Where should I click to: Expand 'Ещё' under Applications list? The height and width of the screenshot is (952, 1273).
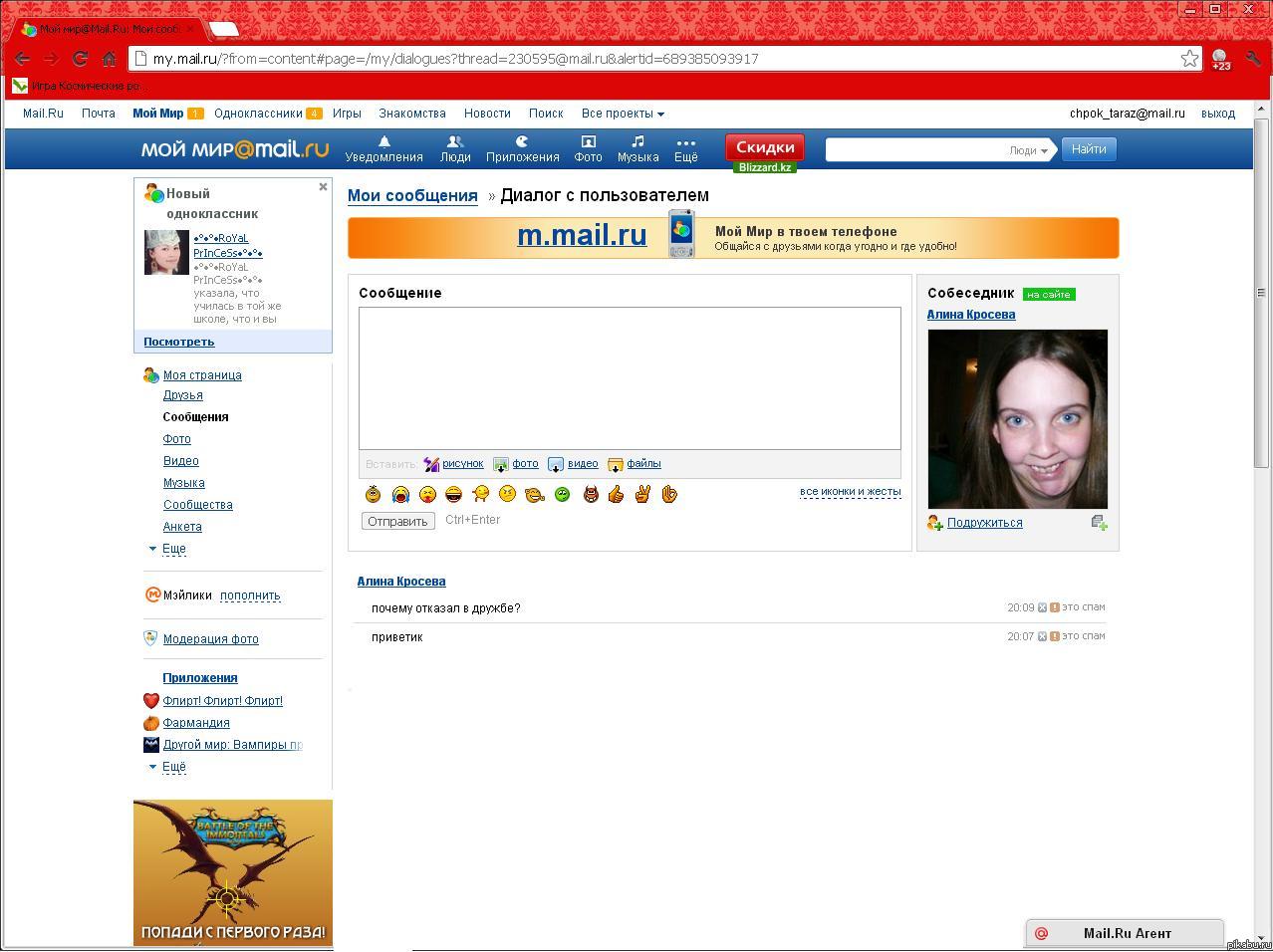pos(173,767)
